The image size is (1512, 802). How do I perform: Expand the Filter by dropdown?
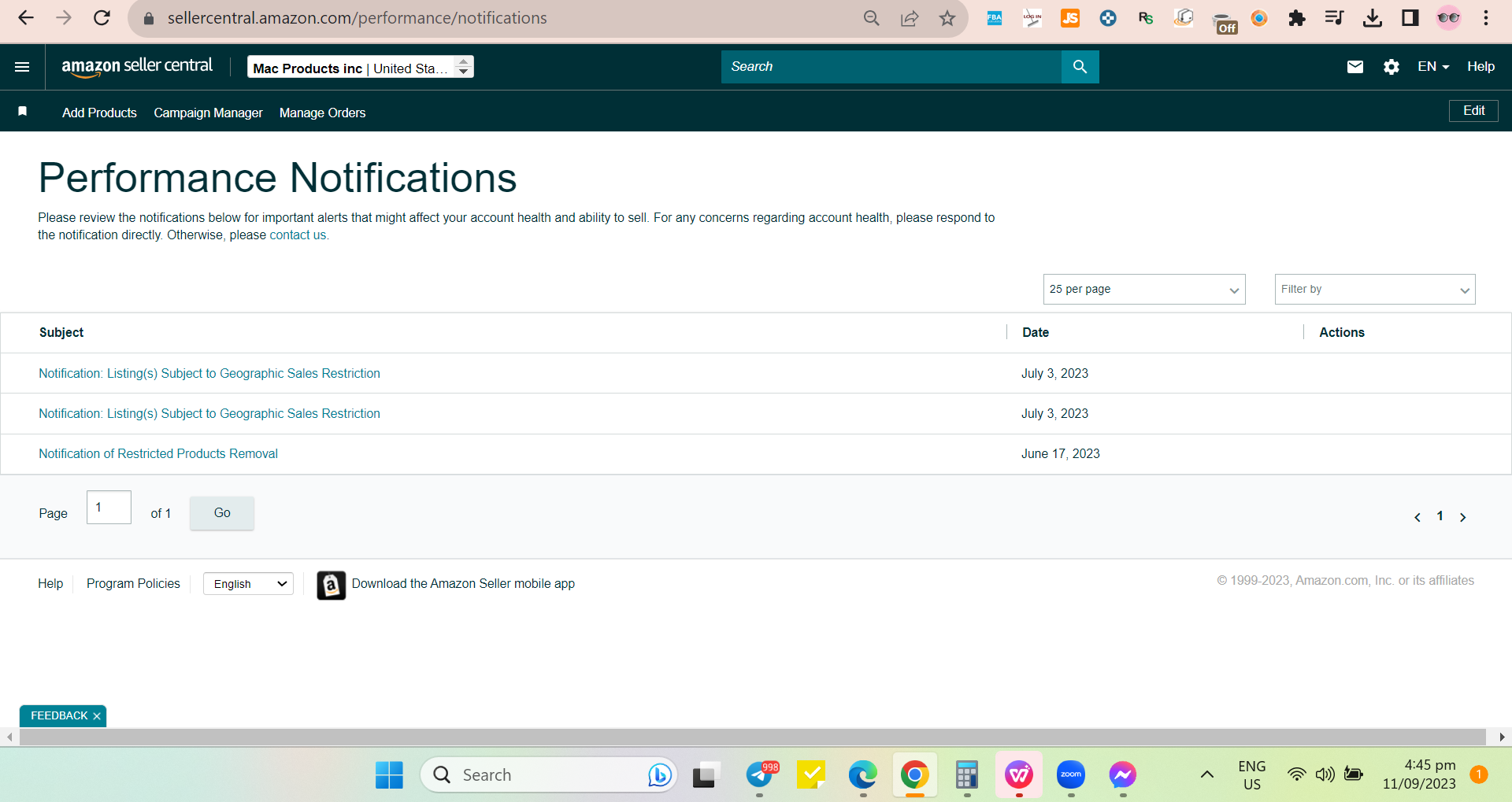1375,289
